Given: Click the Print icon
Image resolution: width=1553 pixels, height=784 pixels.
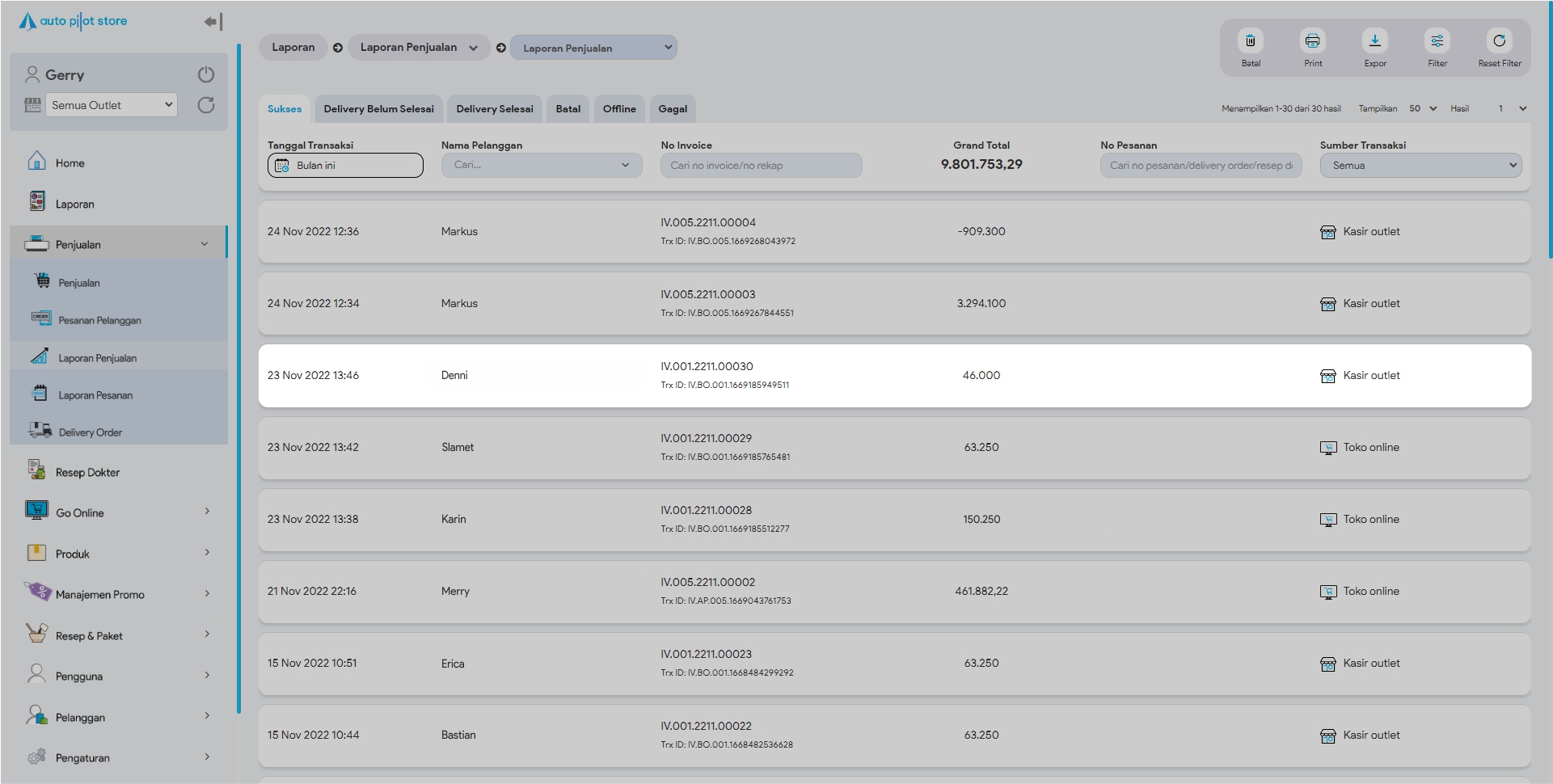Looking at the screenshot, I should [1312, 41].
